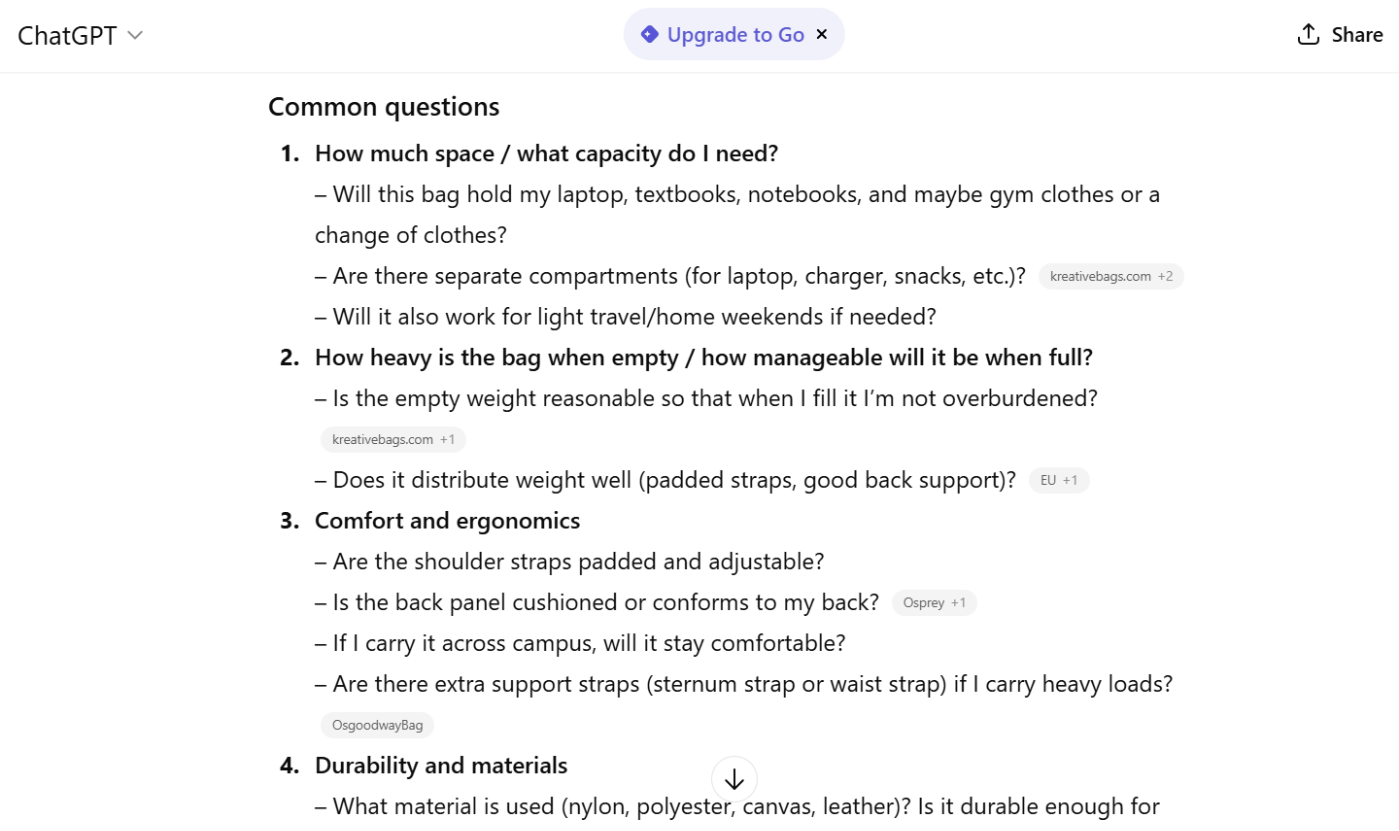Click the blue diamond upgrade sparkle icon
Image resolution: width=1399 pixels, height=831 pixels.
pyautogui.click(x=651, y=33)
